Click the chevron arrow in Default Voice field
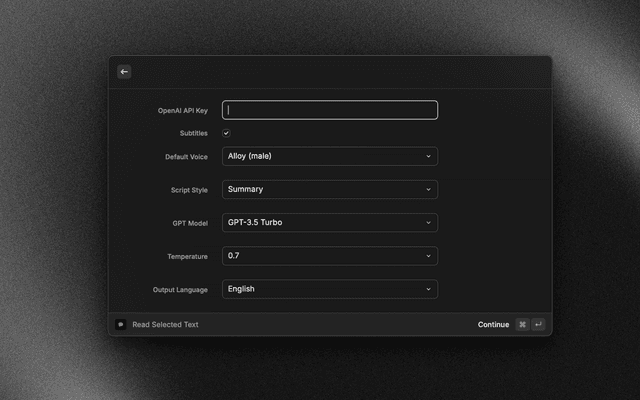This screenshot has height=400, width=640. (428, 156)
